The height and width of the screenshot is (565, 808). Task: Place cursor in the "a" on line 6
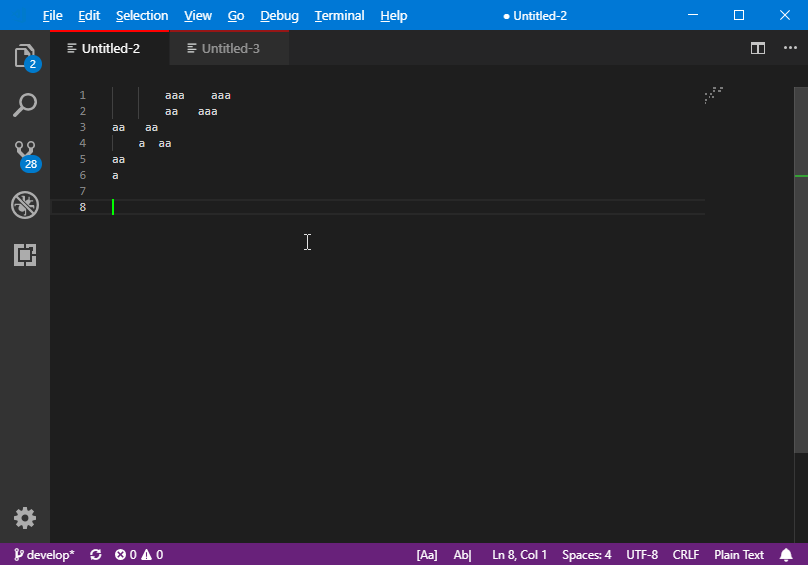coord(115,176)
